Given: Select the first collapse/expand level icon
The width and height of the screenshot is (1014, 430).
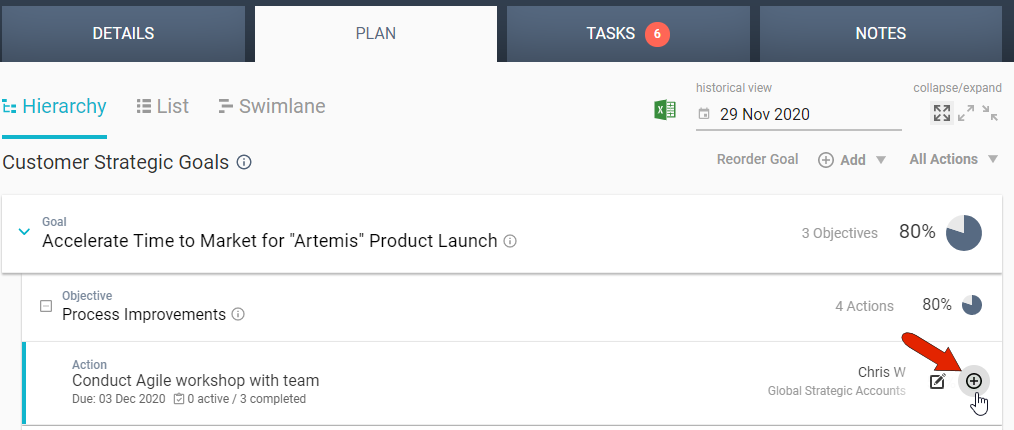Looking at the screenshot, I should click(x=941, y=113).
